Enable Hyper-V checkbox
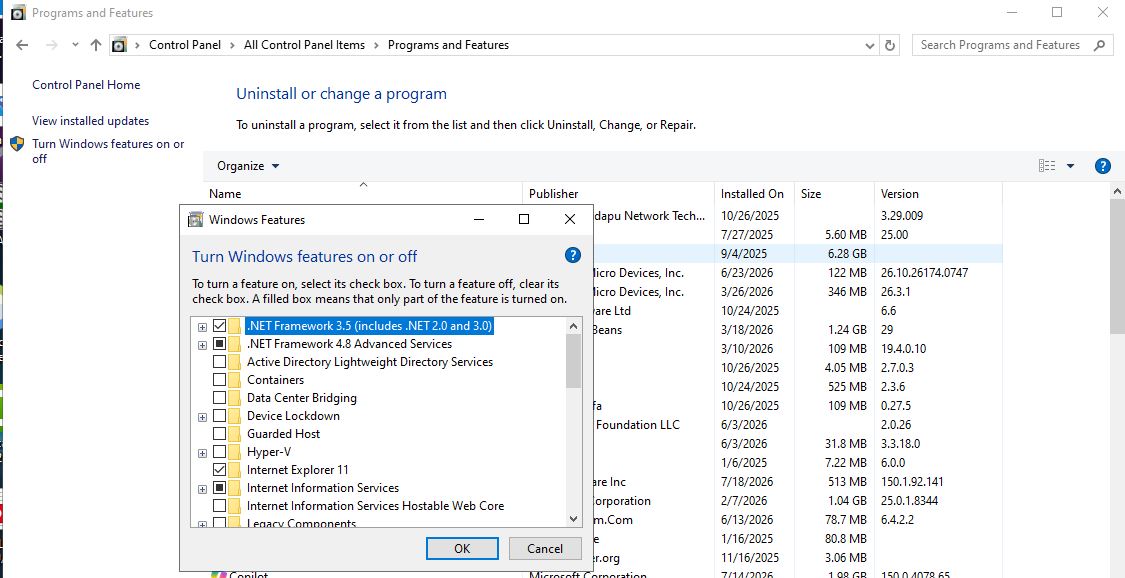This screenshot has height=578, width=1125. [220, 452]
